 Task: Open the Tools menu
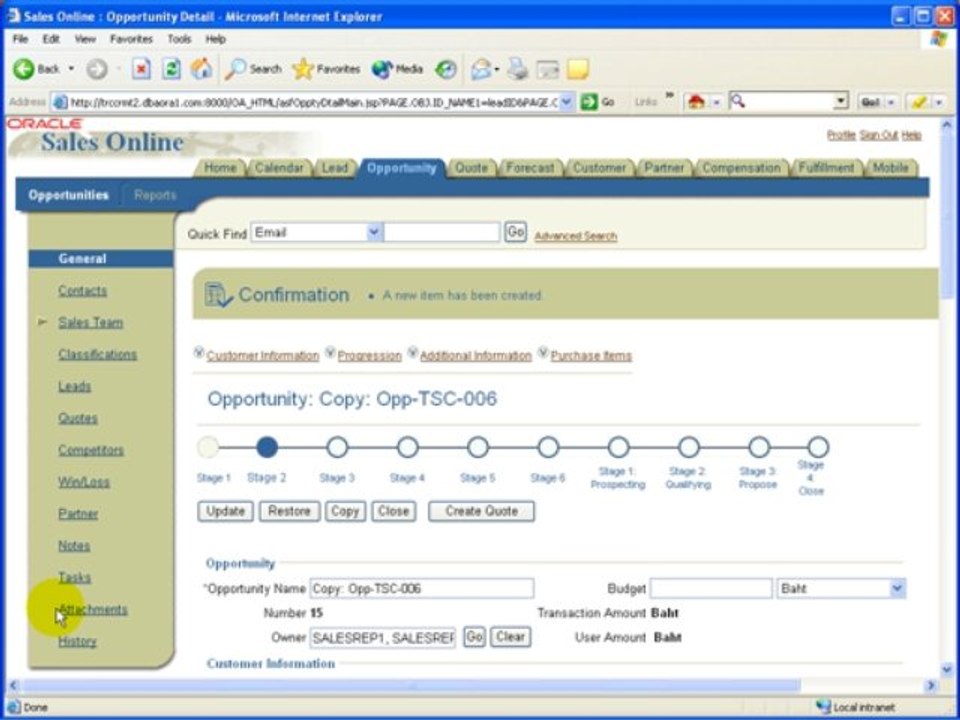[179, 39]
